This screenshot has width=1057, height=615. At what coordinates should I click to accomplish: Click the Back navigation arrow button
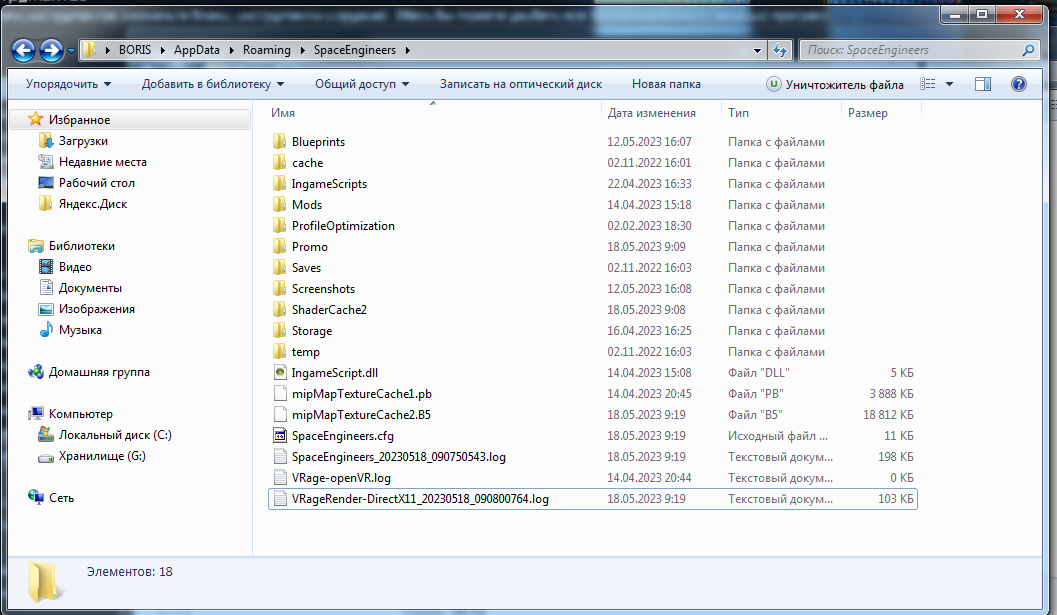[x=24, y=50]
